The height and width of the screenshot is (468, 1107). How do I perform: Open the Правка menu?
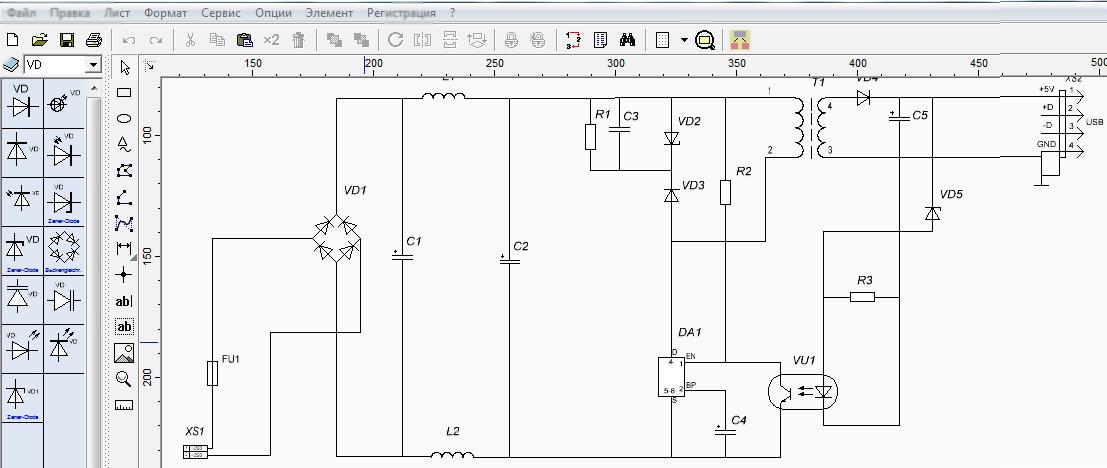pyautogui.click(x=70, y=13)
